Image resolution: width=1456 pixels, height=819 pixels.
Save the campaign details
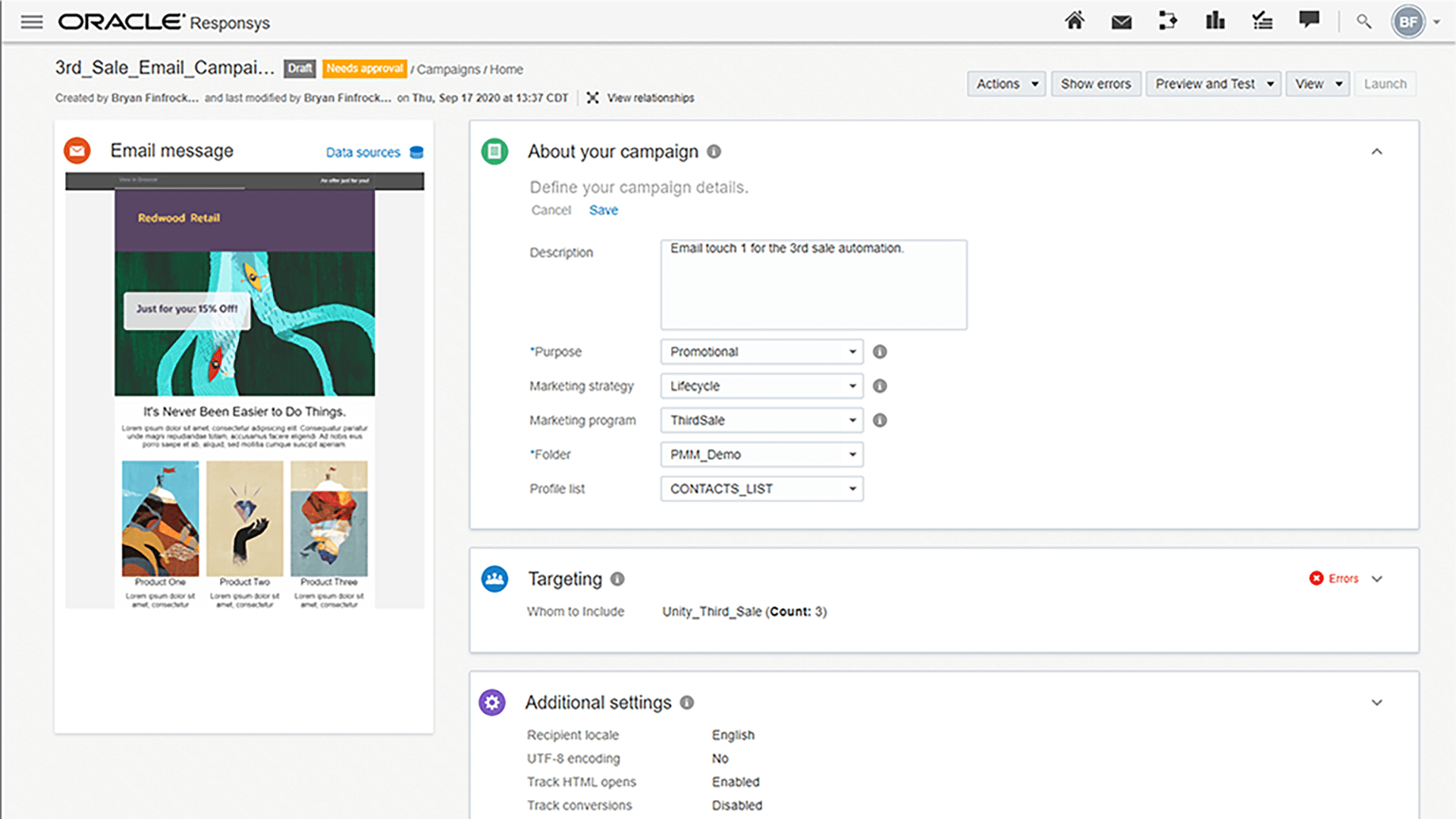(603, 210)
